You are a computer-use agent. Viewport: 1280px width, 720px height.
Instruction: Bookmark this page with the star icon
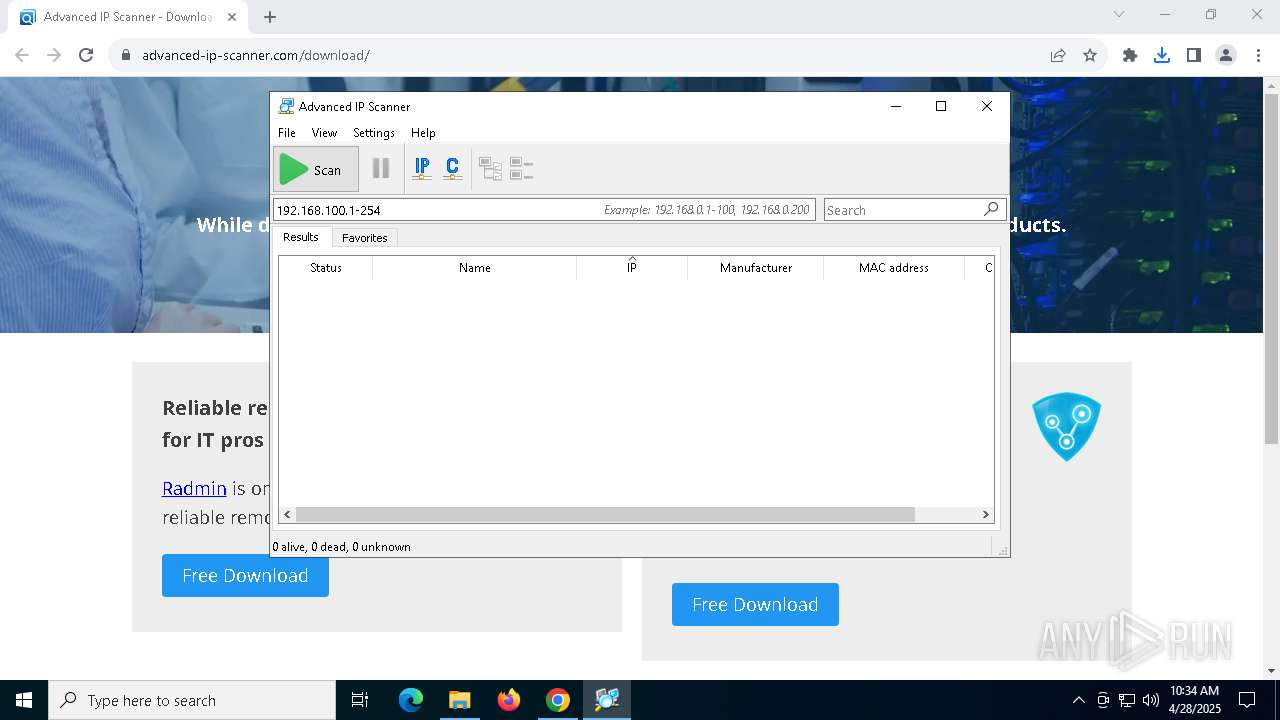point(1090,55)
